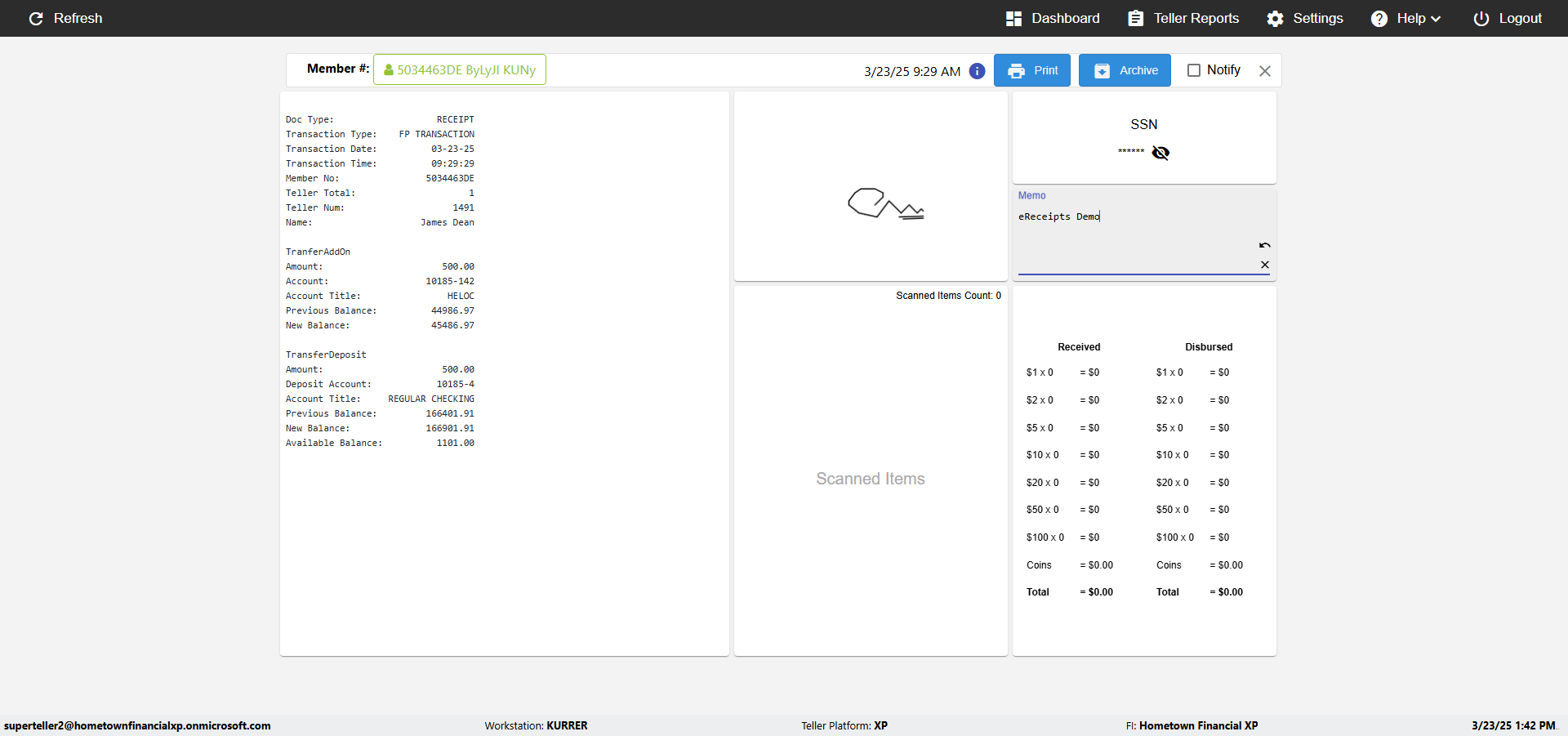Click status bar time '3/23/25 1:42 PM'
The image size is (1568, 736).
click(1513, 725)
